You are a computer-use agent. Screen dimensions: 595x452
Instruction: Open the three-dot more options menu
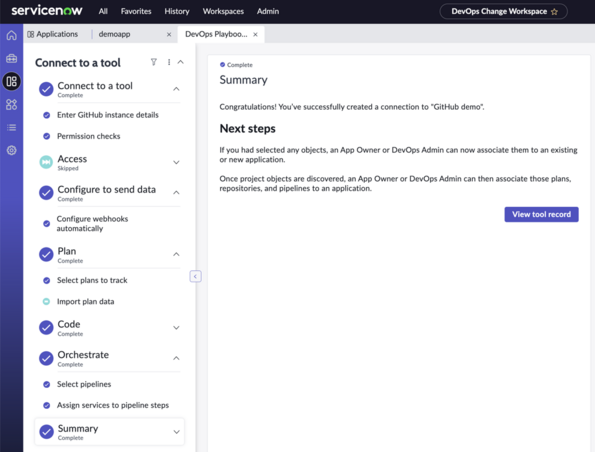(169, 62)
